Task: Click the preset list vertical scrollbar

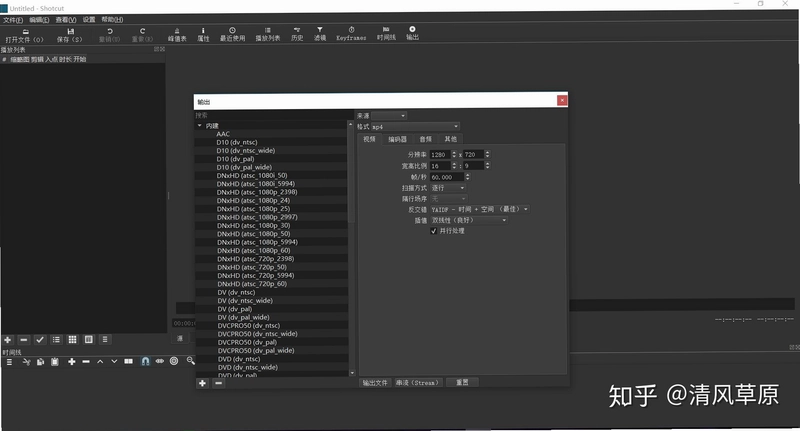Action: pos(351,173)
